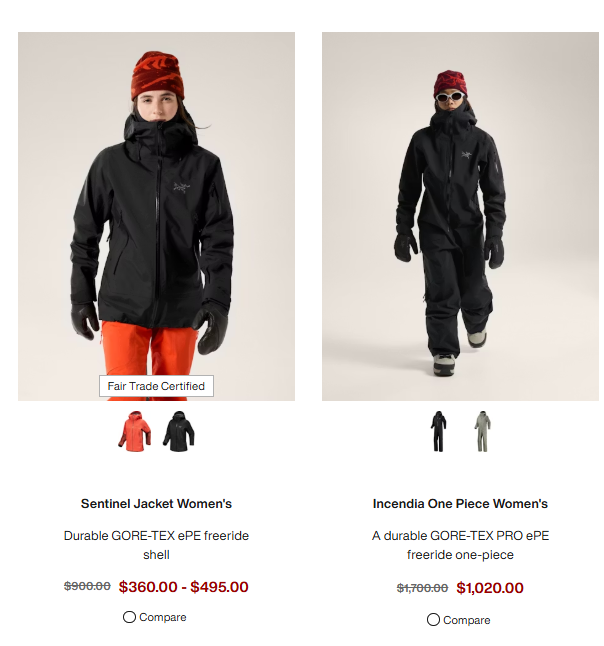Screen dimensions: 604x646
Task: Click the $1,020.00 sale price
Action: click(x=490, y=588)
